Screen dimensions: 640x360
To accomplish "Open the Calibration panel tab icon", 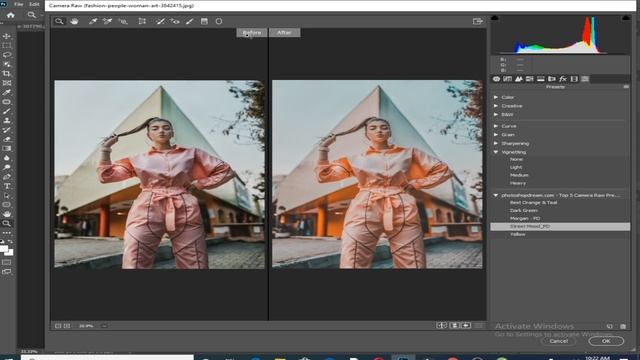I will [x=574, y=79].
